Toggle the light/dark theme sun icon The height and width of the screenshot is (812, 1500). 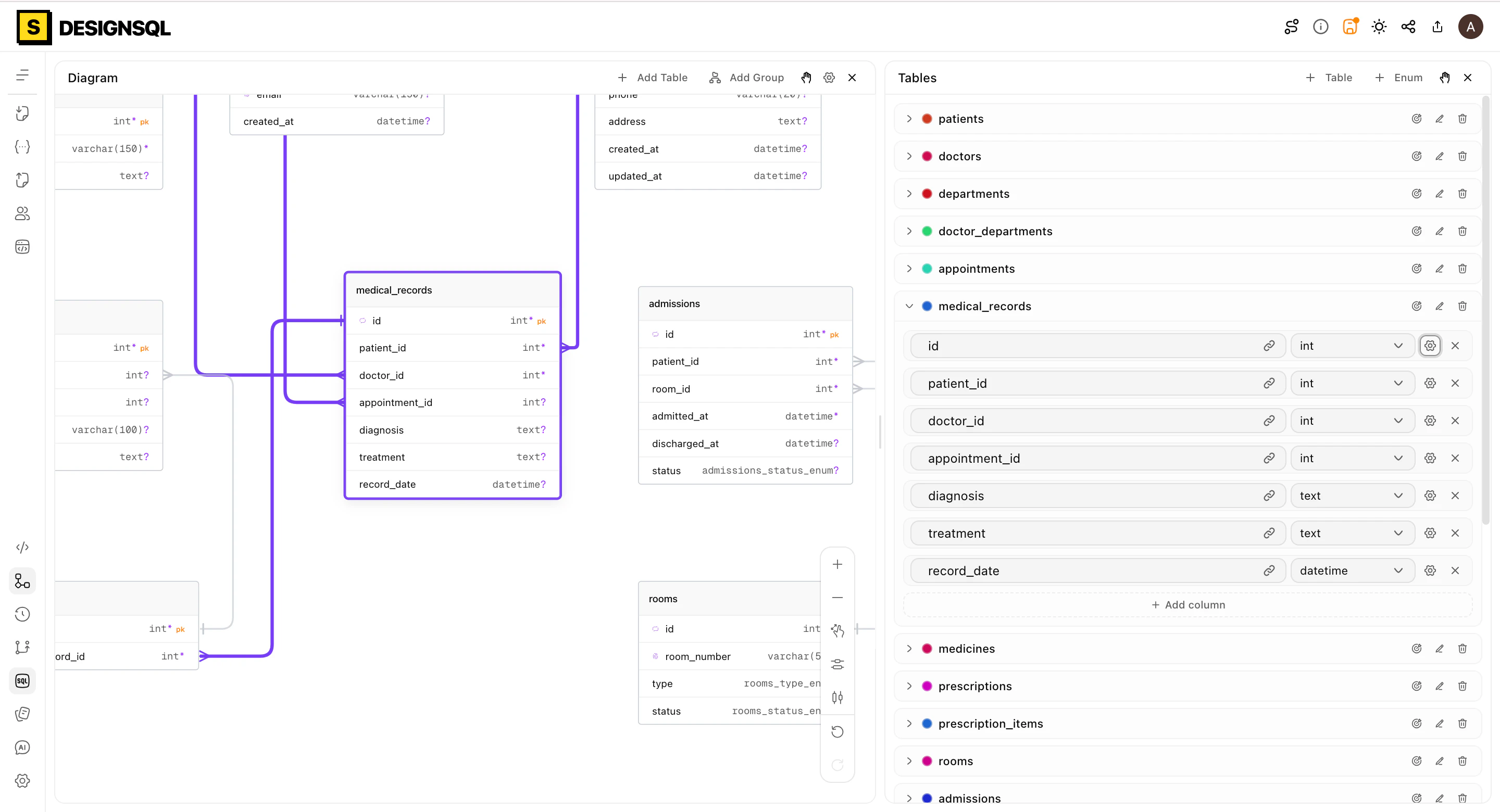[x=1379, y=27]
